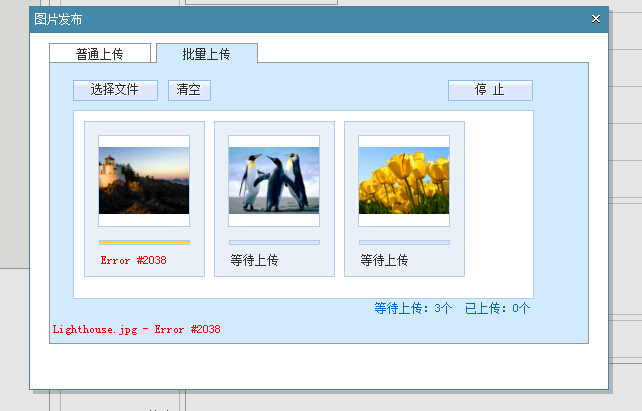The width and height of the screenshot is (642, 411).
Task: Select the 批量上传 tab
Action: click(206, 54)
